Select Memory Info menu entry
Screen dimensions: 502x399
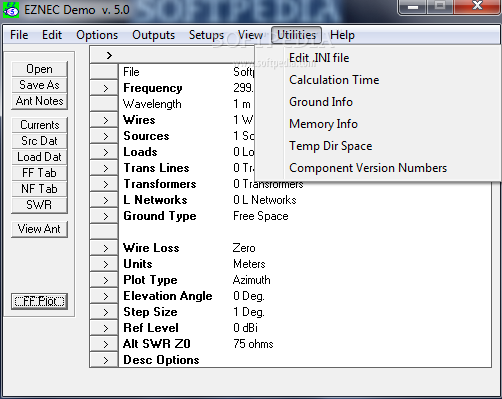pos(377,124)
